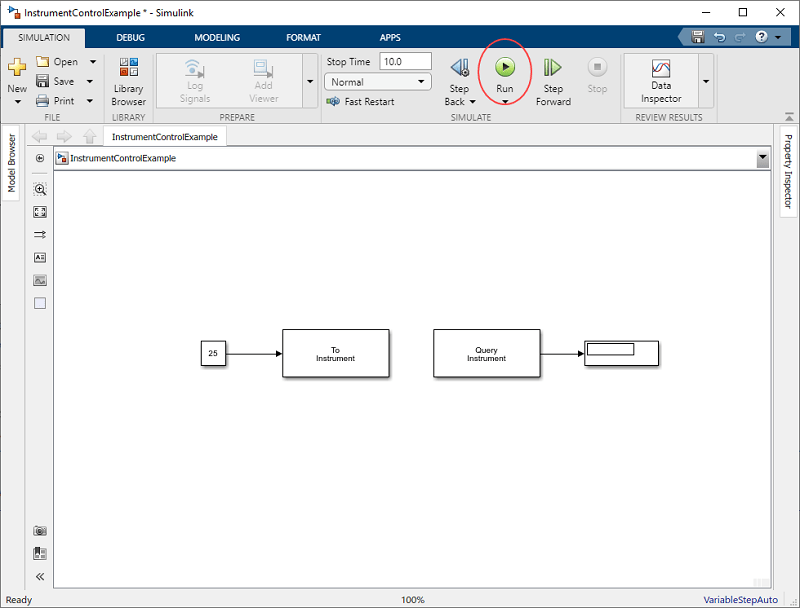Open the Property Inspector side panel
The image size is (800, 608).
[788, 171]
